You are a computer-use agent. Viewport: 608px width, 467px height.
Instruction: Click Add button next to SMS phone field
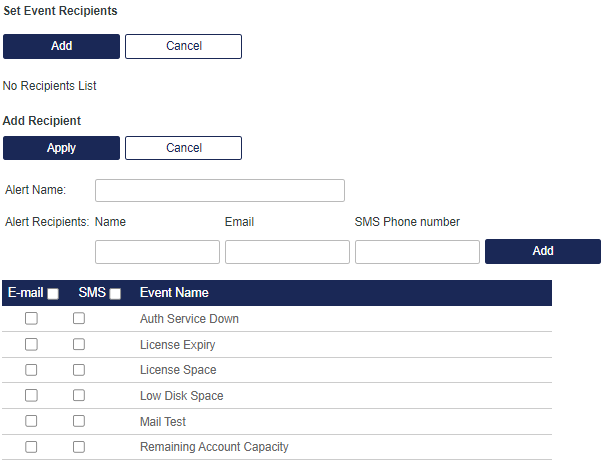point(542,251)
